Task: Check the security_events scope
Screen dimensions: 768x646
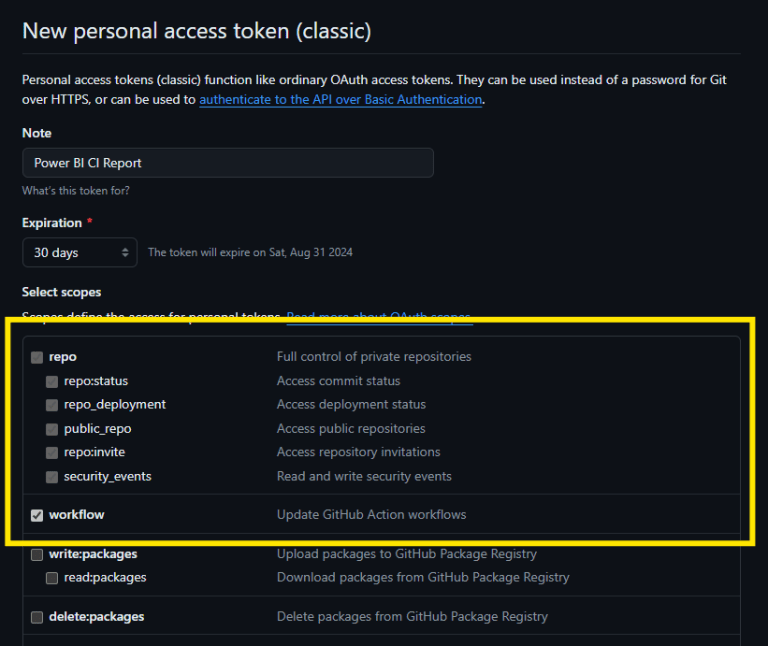Action: pyautogui.click(x=52, y=477)
